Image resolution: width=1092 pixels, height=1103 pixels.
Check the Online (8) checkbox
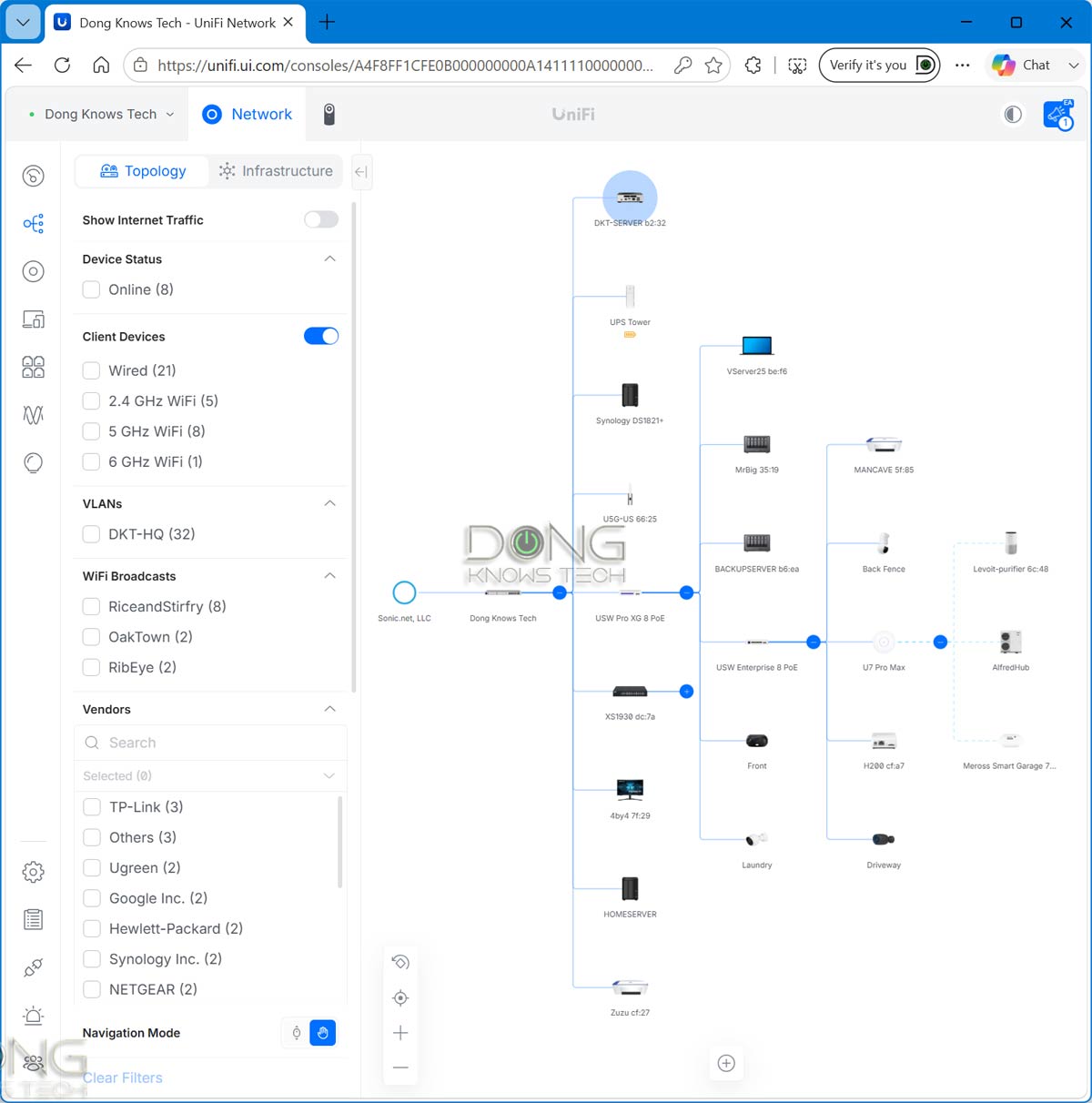click(91, 289)
